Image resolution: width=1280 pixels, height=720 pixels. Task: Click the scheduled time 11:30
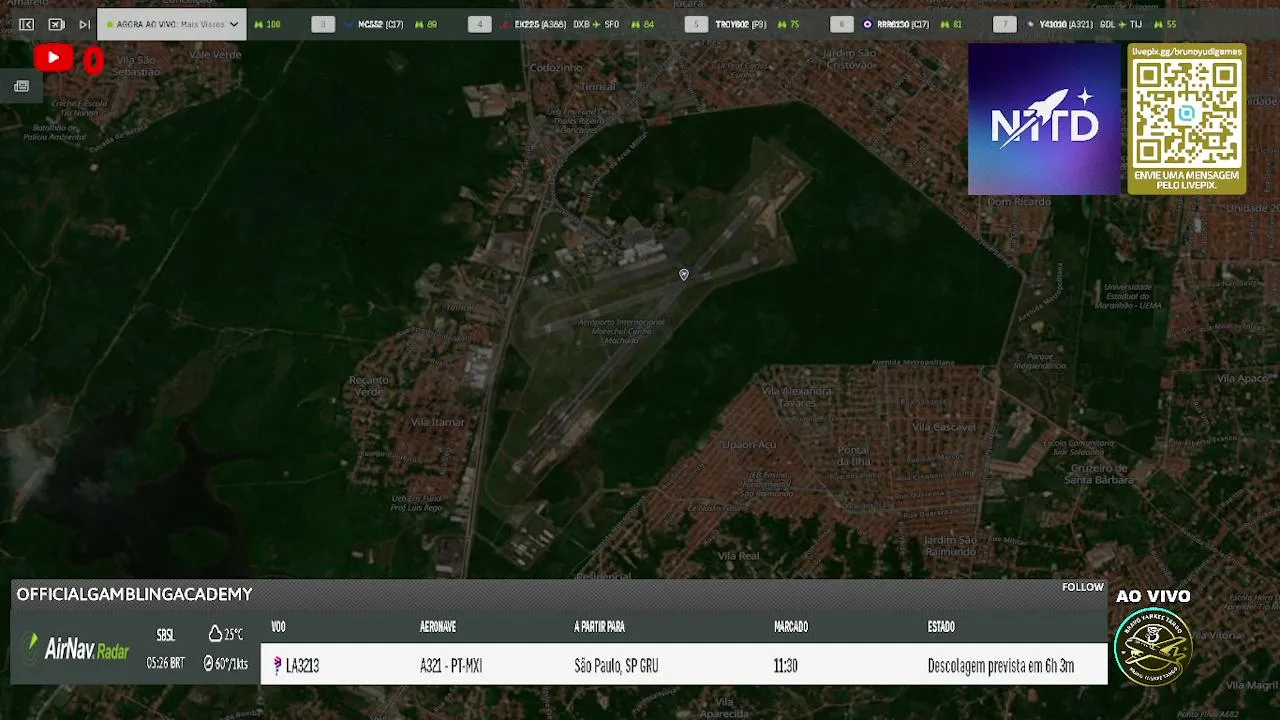(785, 666)
